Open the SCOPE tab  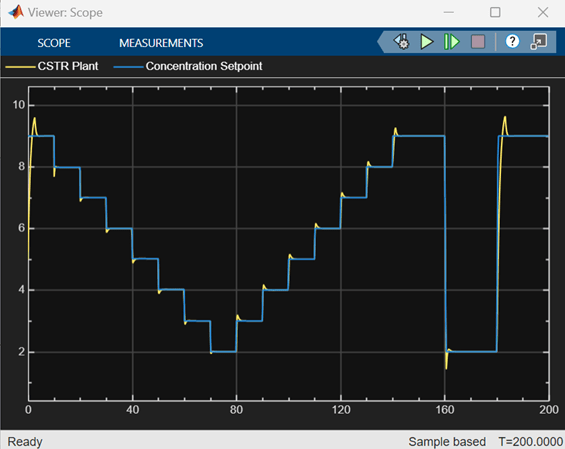[x=54, y=43]
